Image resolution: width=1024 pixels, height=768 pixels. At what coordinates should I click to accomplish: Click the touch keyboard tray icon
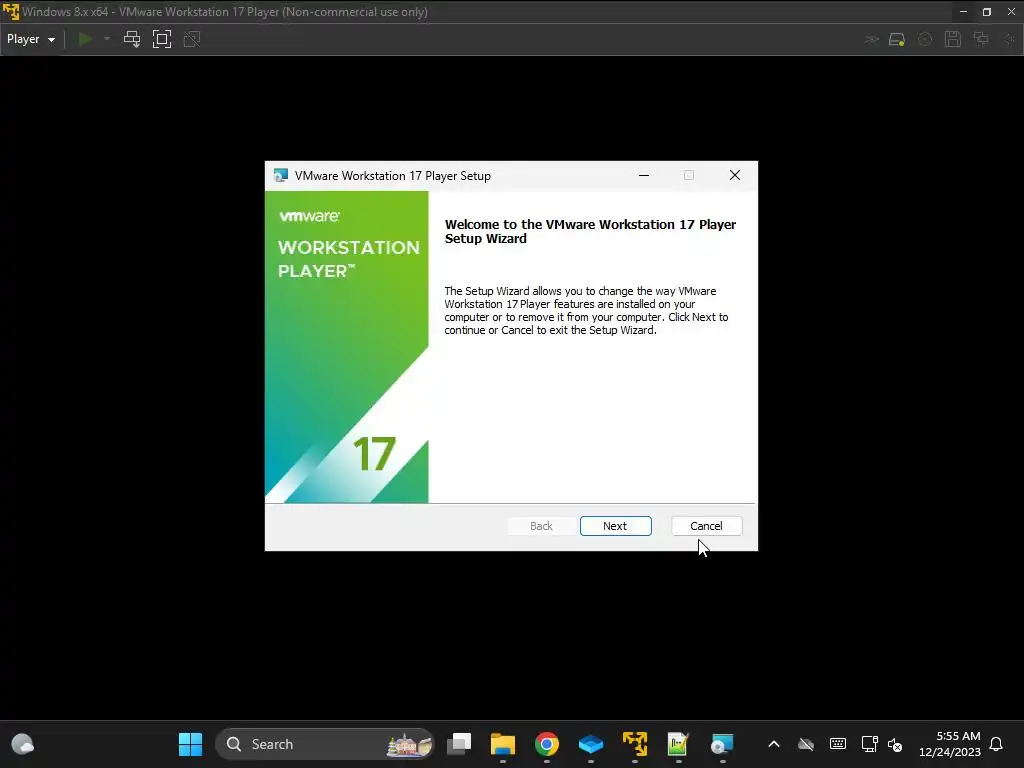(838, 744)
